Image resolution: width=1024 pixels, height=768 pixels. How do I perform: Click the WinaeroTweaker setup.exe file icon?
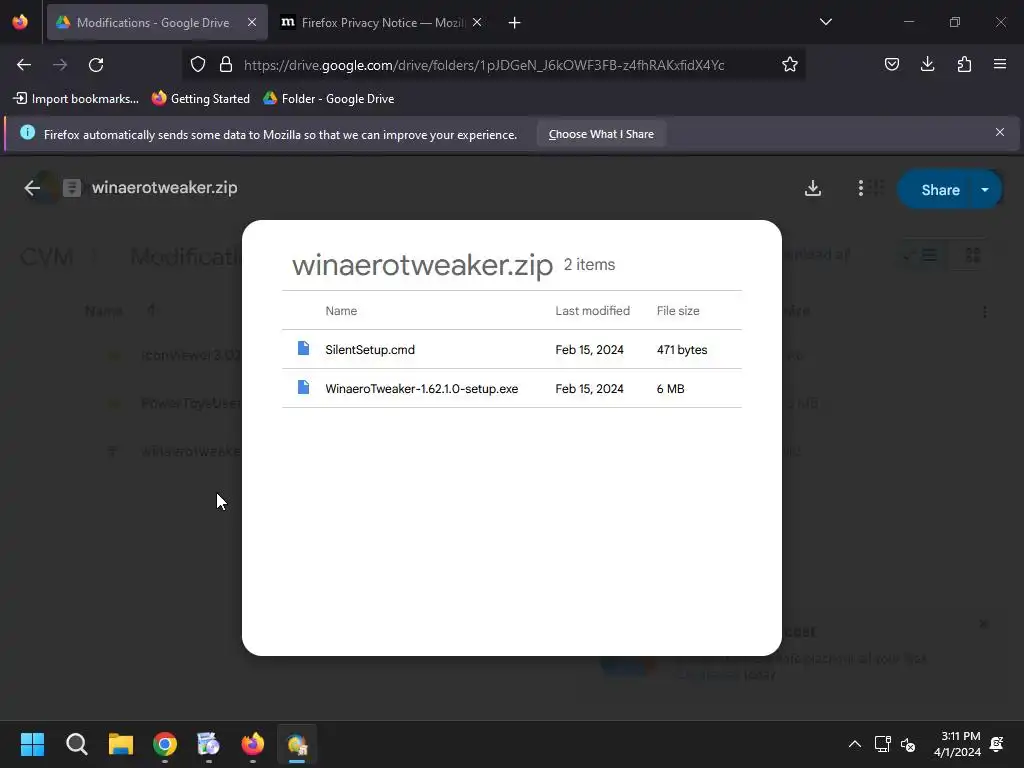303,387
